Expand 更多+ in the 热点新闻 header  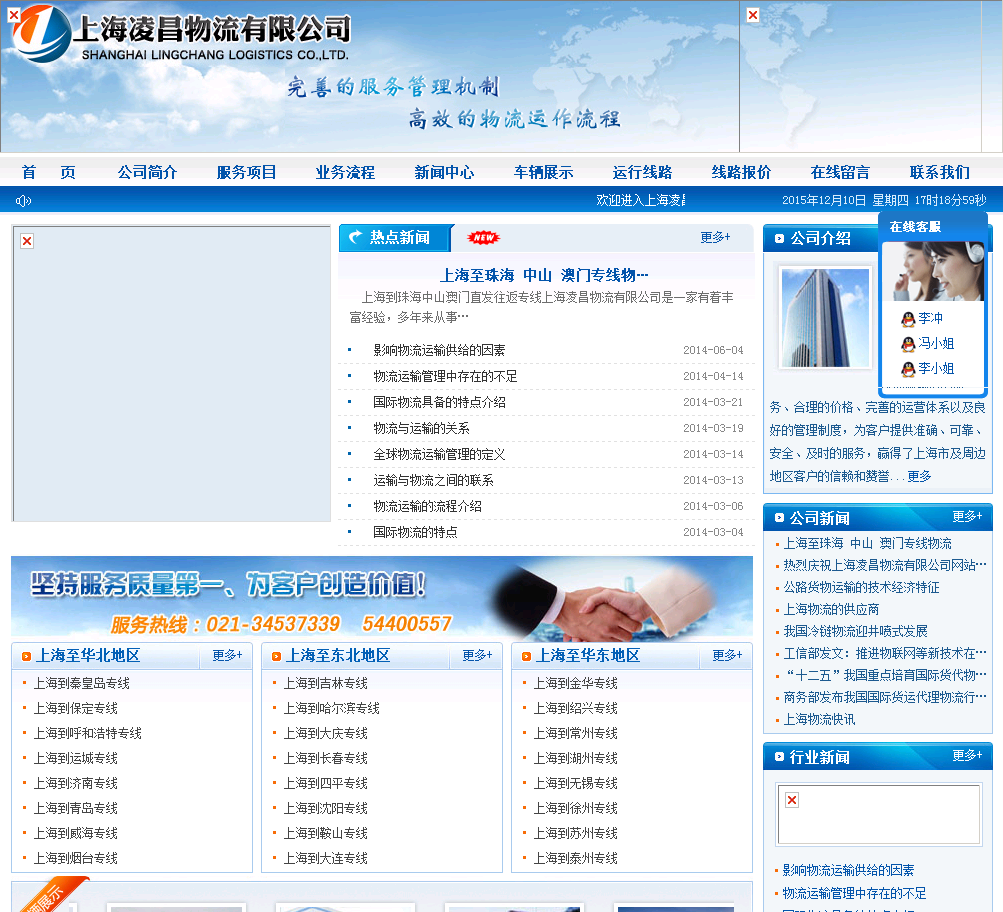tap(715, 237)
